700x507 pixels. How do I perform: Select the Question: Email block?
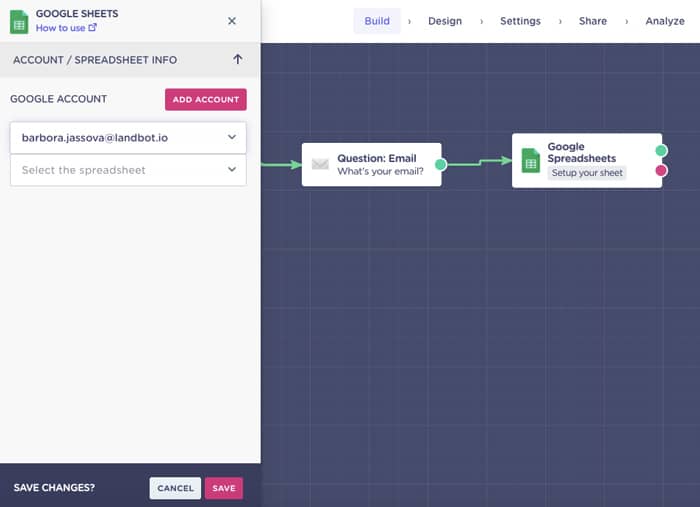(371, 165)
